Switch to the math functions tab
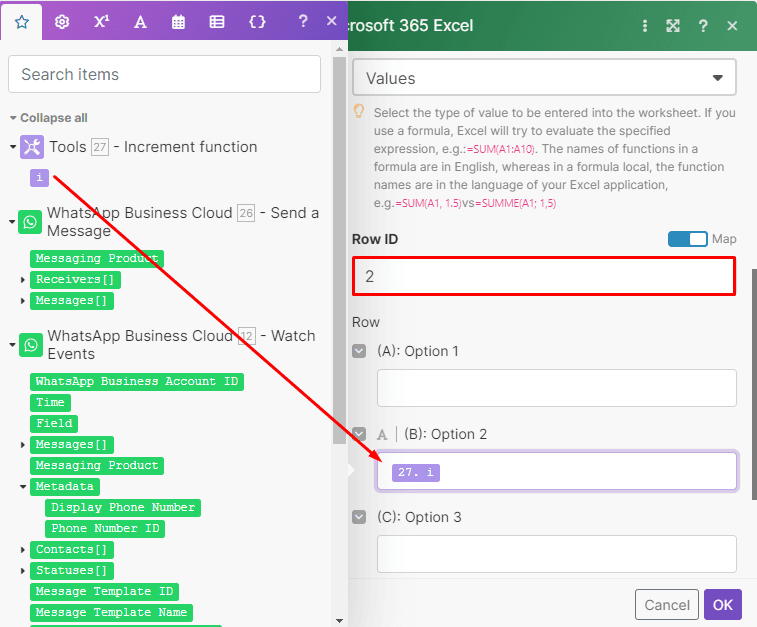Viewport: 757px width, 627px height. 101,22
